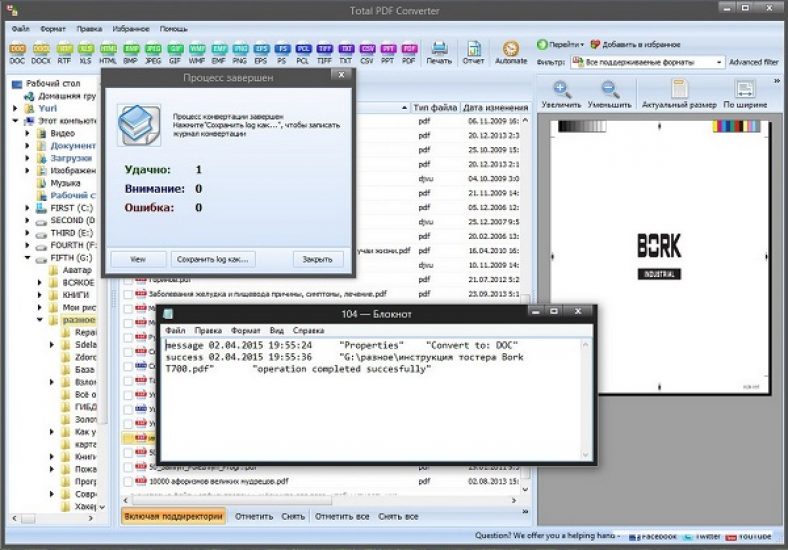The width and height of the screenshot is (788, 550).
Task: Expand THIRD (E:) drive node
Action: point(28,233)
